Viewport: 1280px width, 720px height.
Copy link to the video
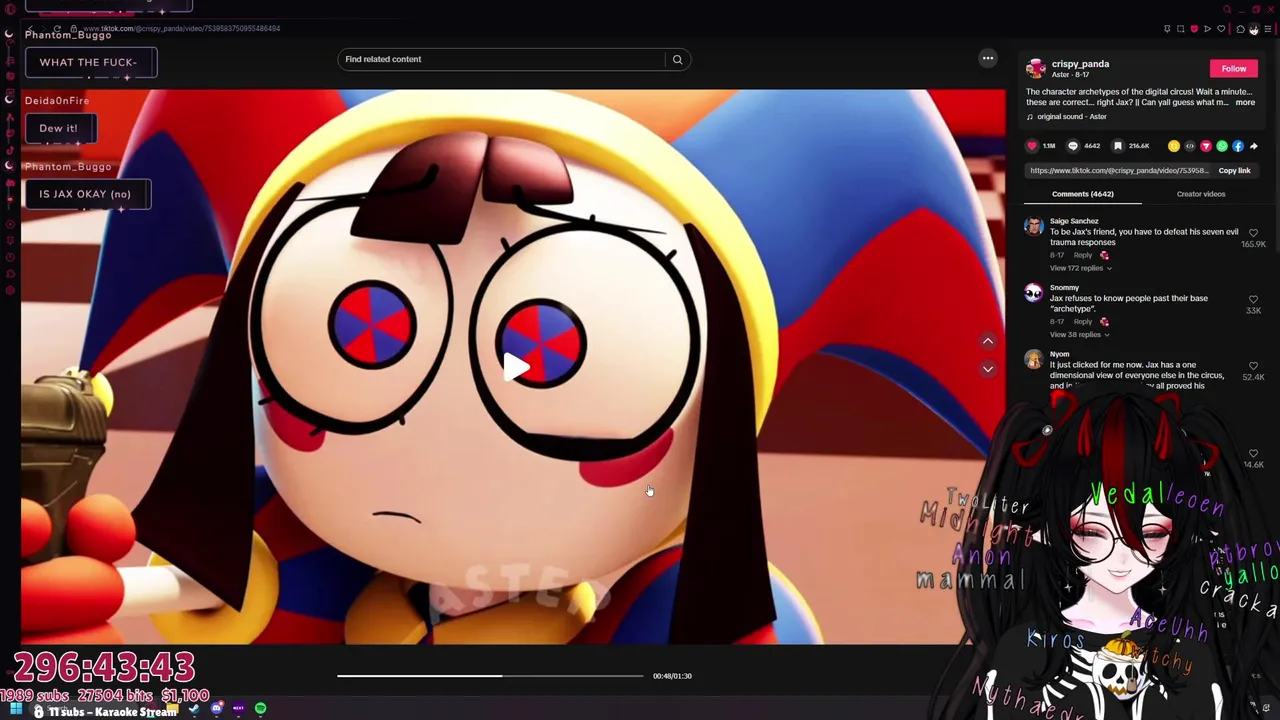point(1234,171)
